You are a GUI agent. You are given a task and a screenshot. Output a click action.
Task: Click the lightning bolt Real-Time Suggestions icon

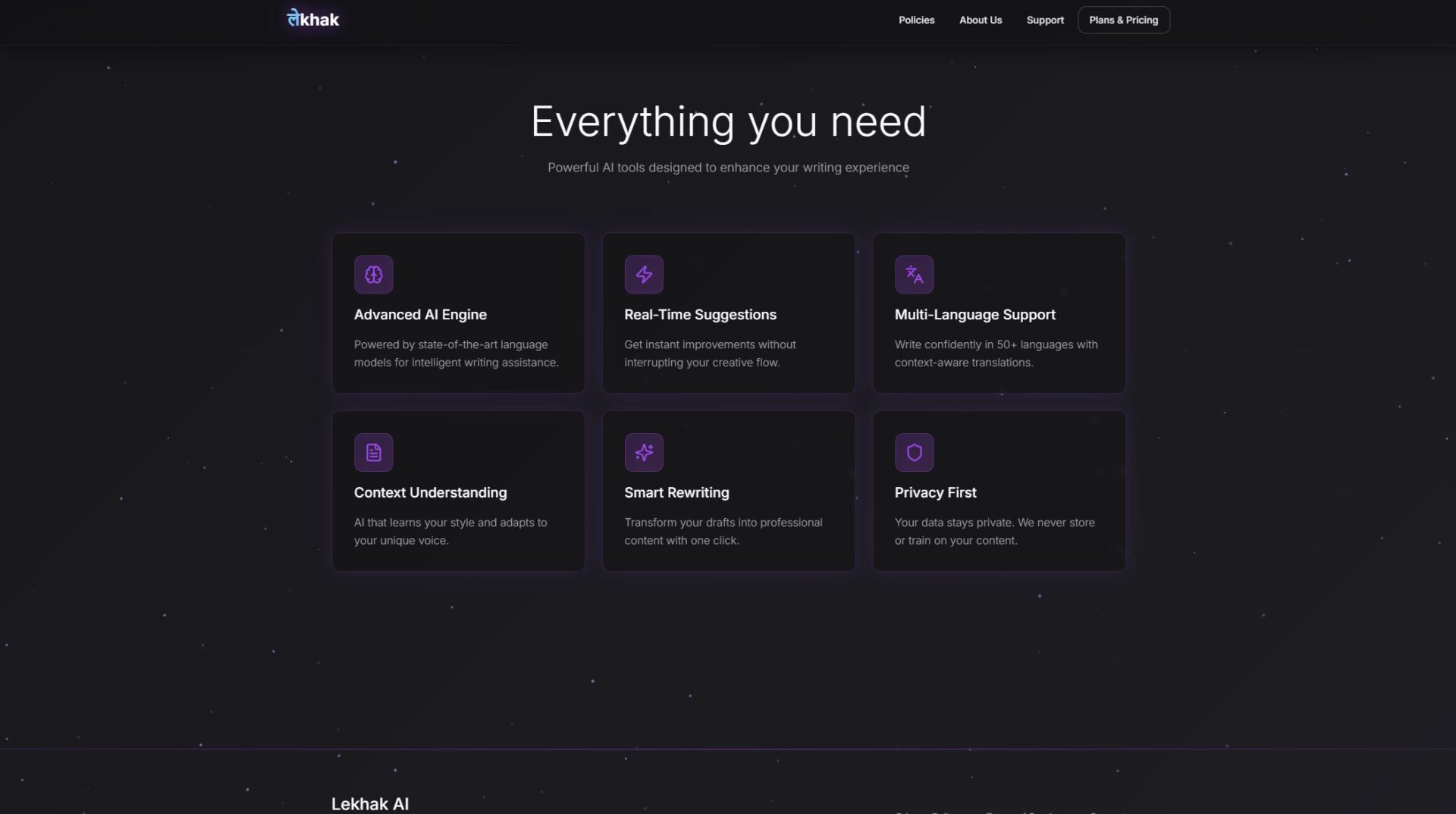(644, 275)
